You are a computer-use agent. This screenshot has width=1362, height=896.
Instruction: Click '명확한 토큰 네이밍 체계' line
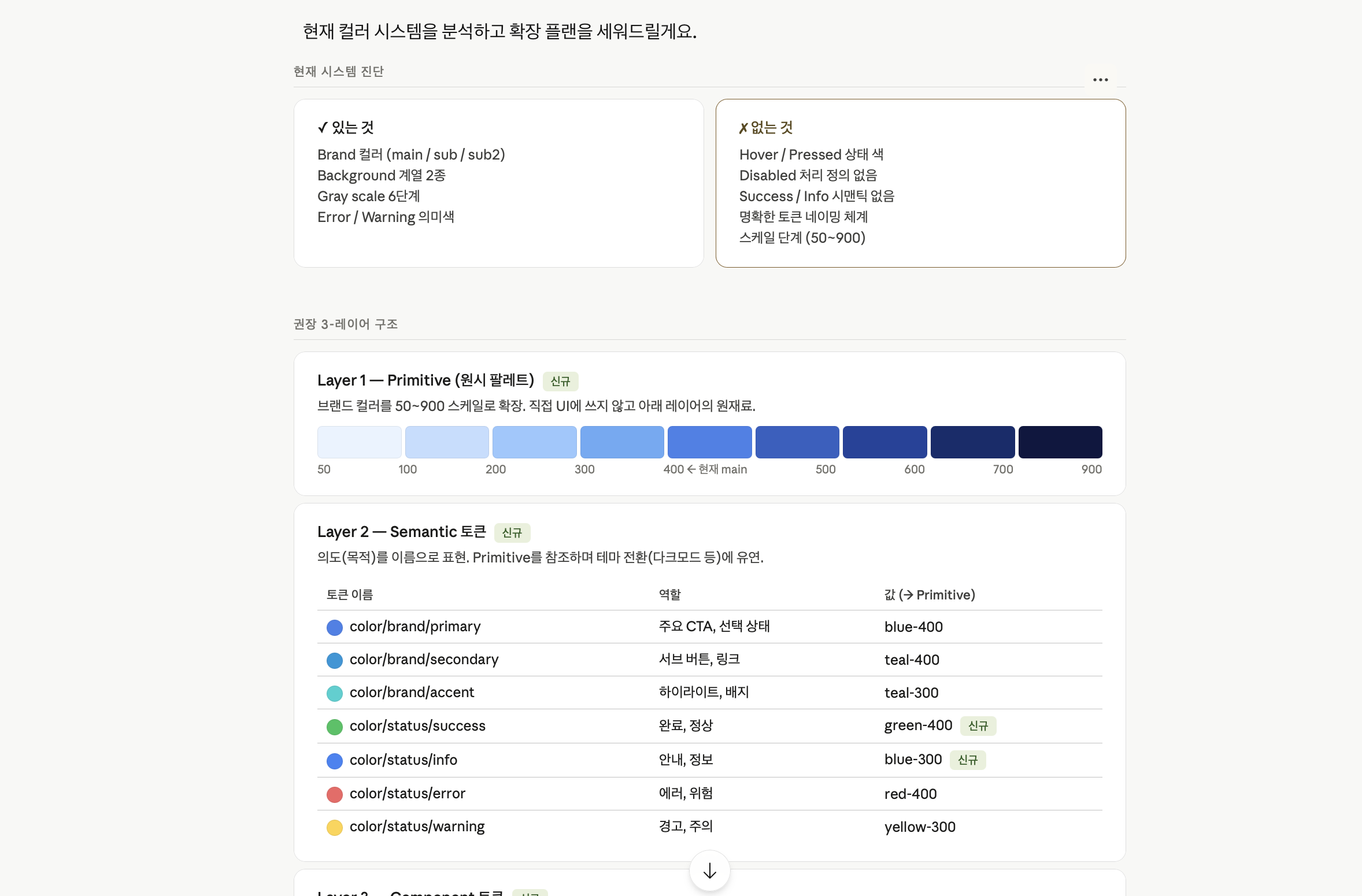tap(804, 217)
